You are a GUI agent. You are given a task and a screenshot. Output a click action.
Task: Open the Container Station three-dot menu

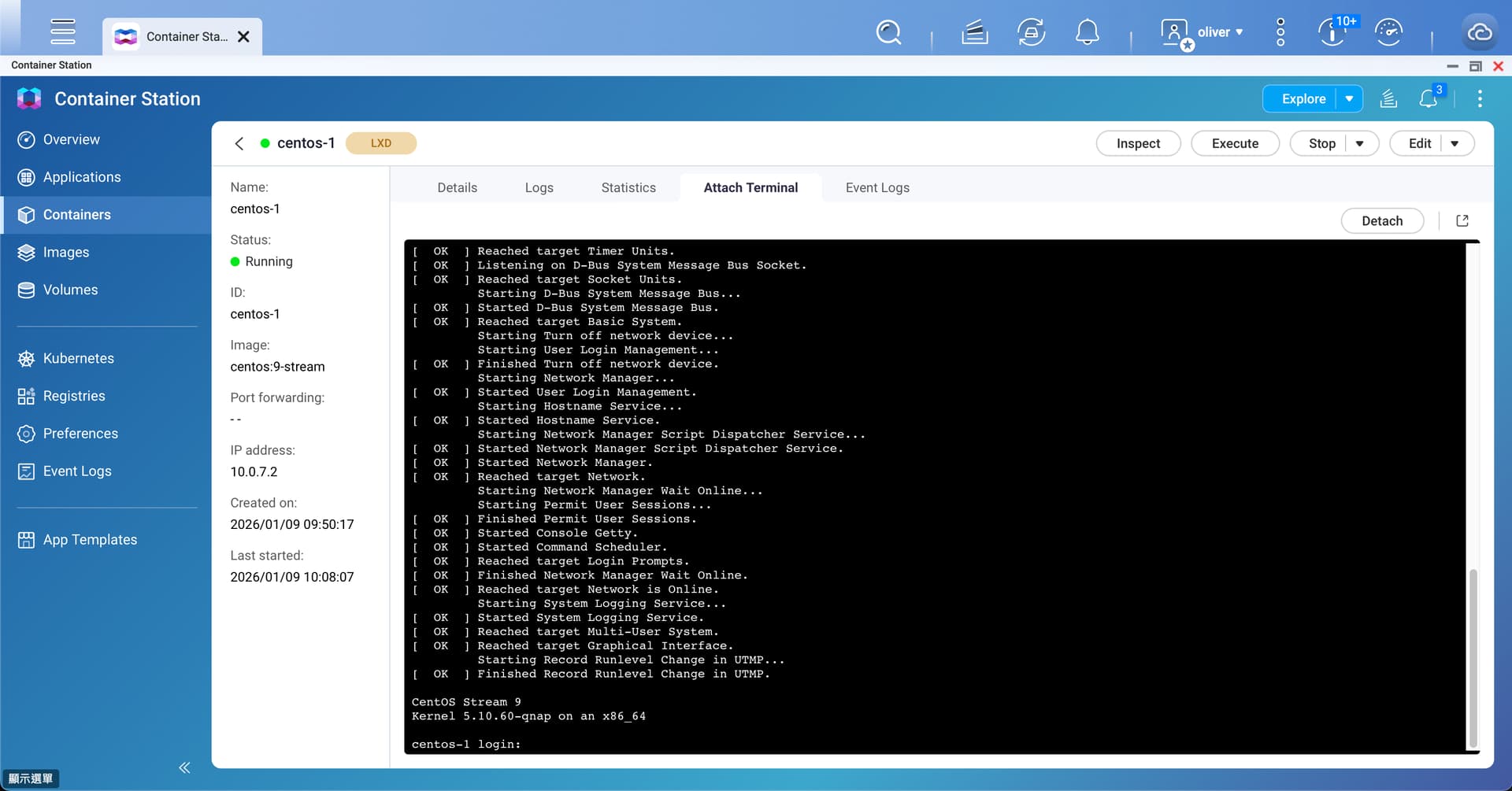[x=1480, y=99]
